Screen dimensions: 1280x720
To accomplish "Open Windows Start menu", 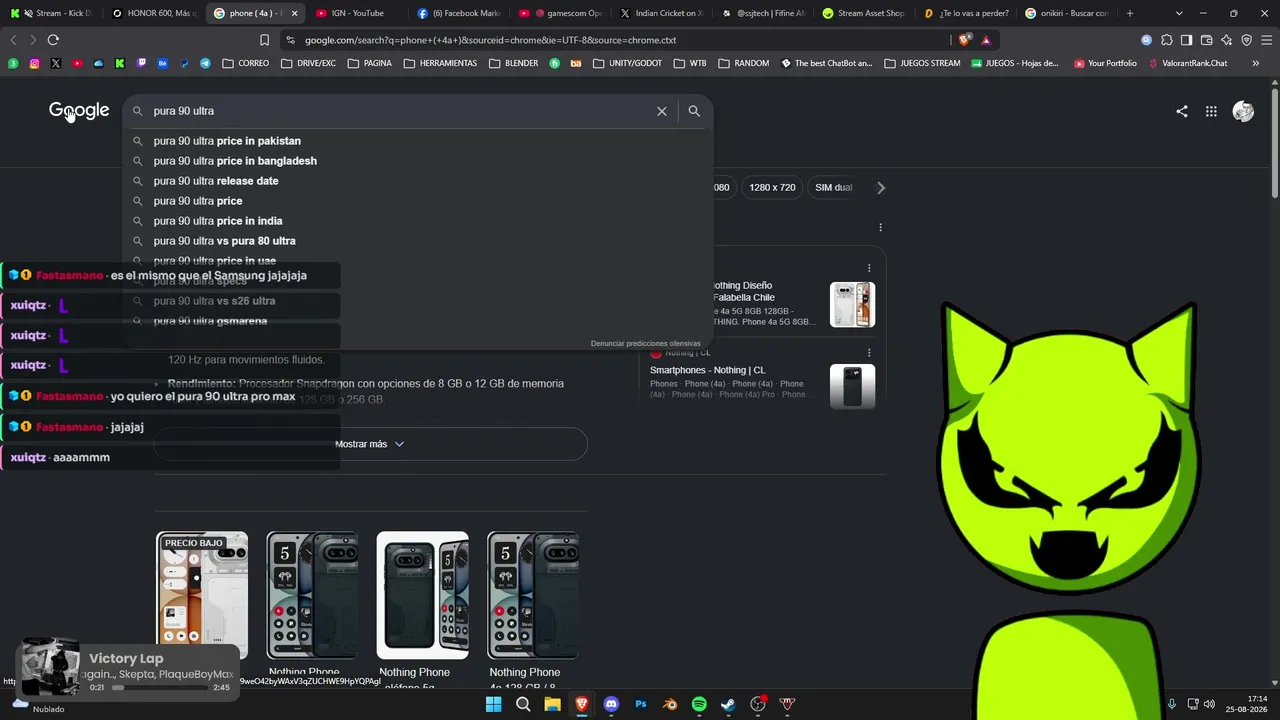I will tap(493, 704).
